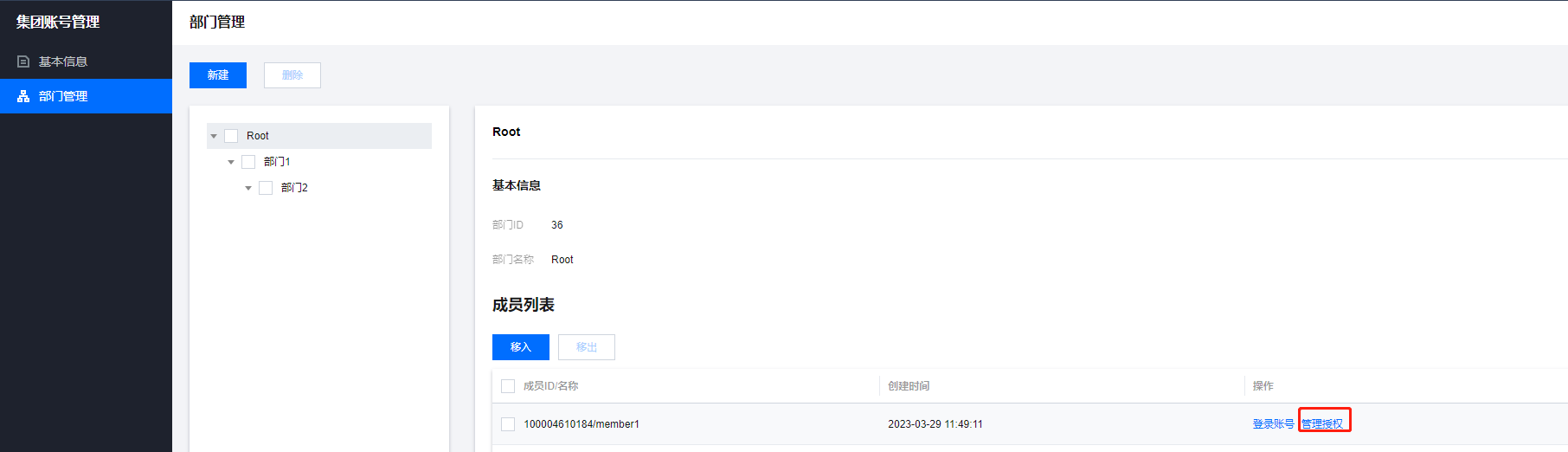1568x452 pixels.
Task: Open 登录账号 link for member1
Action: click(1273, 424)
